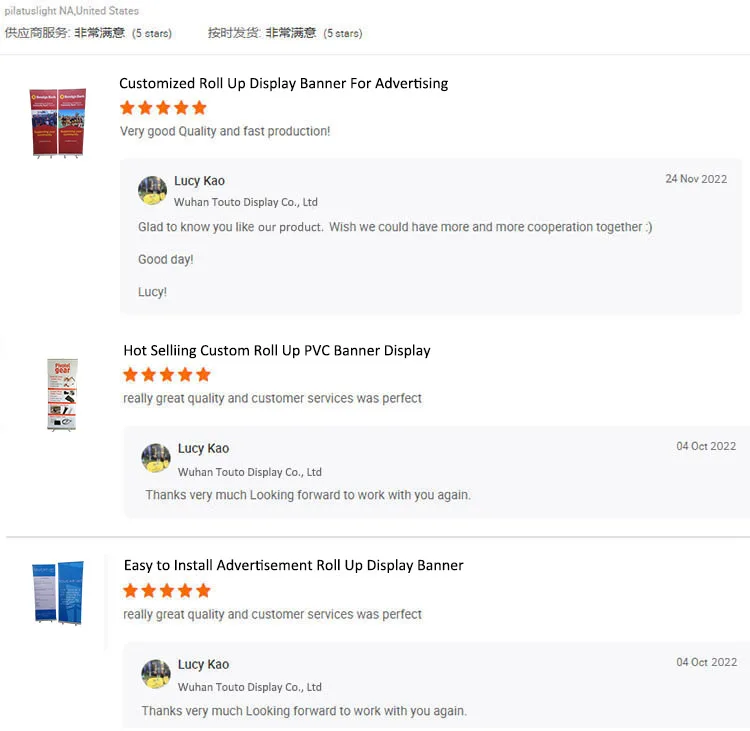This screenshot has width=750, height=731.
Task: Click Wuhan Touto Display Co. under Hot Selling review
Action: pyautogui.click(x=249, y=472)
